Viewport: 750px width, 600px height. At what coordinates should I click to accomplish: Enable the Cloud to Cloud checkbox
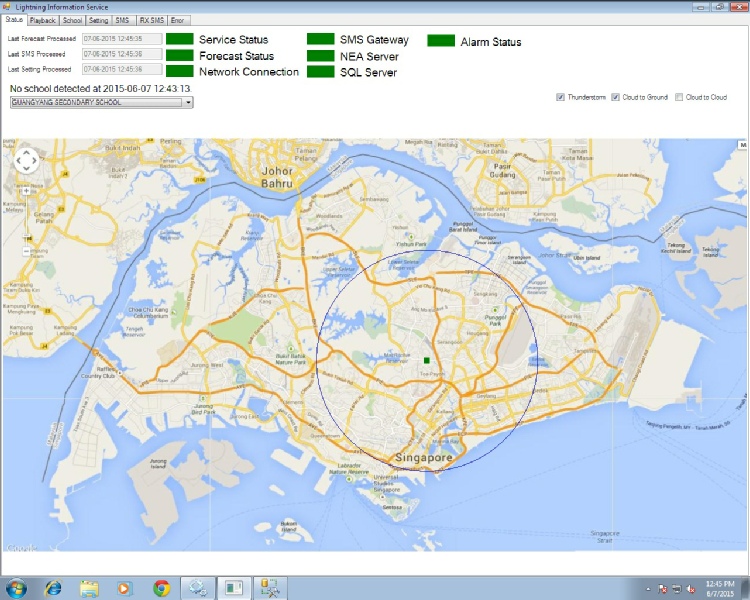click(679, 97)
